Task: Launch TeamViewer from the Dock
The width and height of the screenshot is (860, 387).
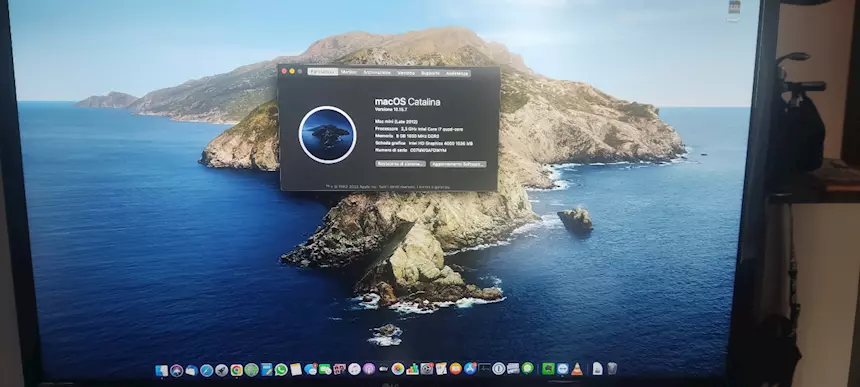Action: tap(563, 368)
